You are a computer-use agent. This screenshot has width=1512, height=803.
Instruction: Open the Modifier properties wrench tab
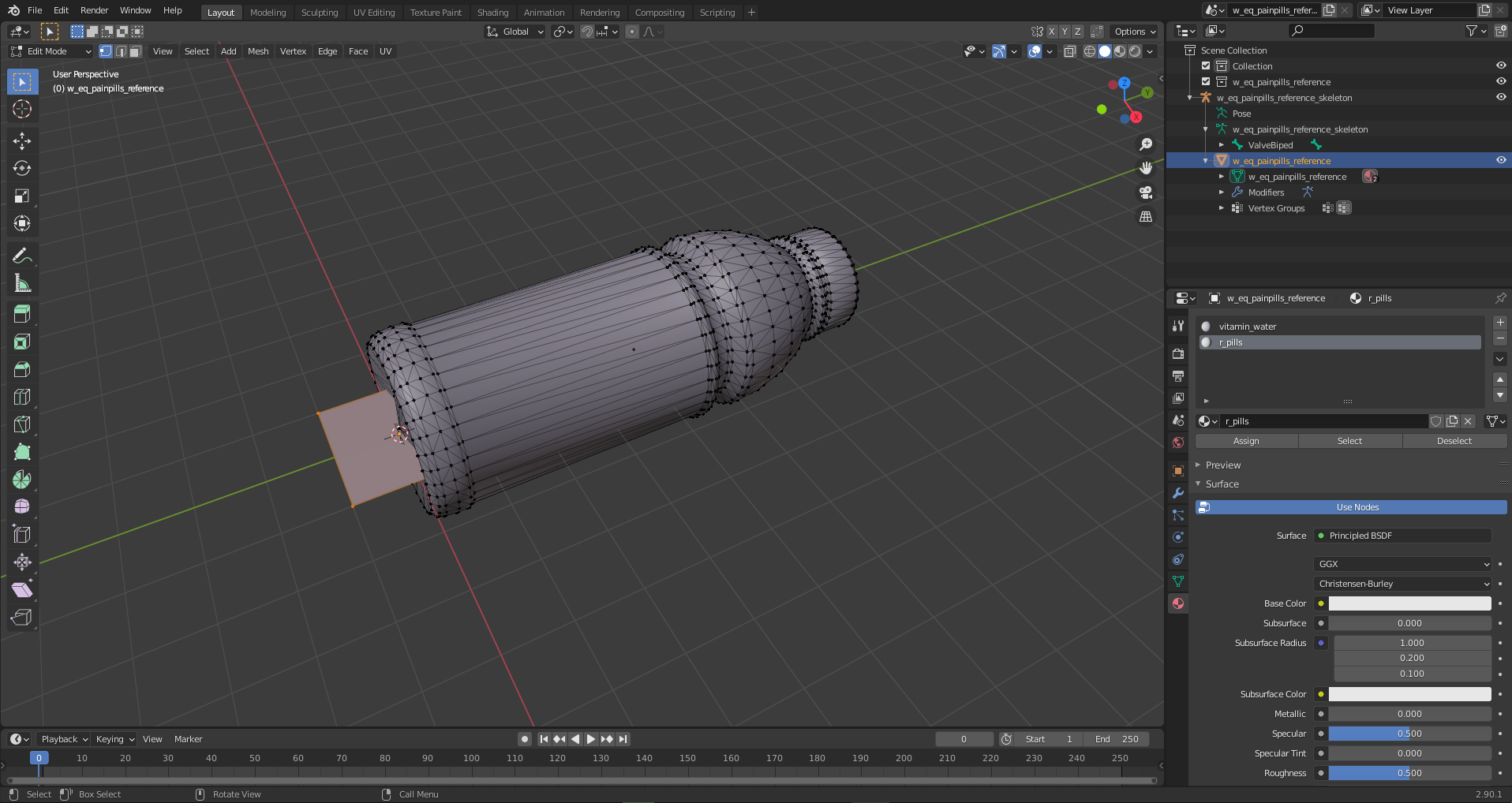click(1178, 493)
